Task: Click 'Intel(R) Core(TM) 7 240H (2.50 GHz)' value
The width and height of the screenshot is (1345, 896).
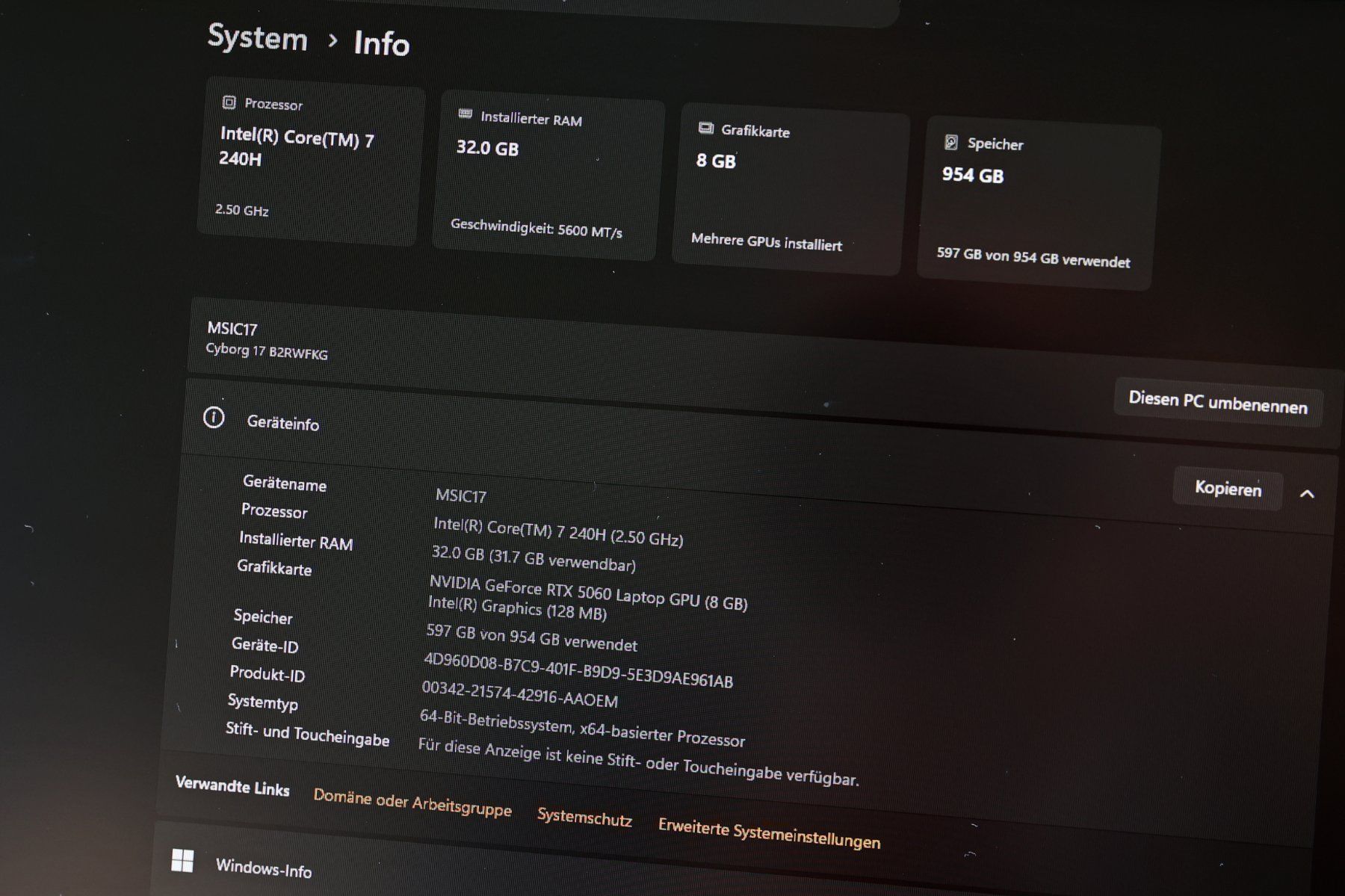Action: 558,531
